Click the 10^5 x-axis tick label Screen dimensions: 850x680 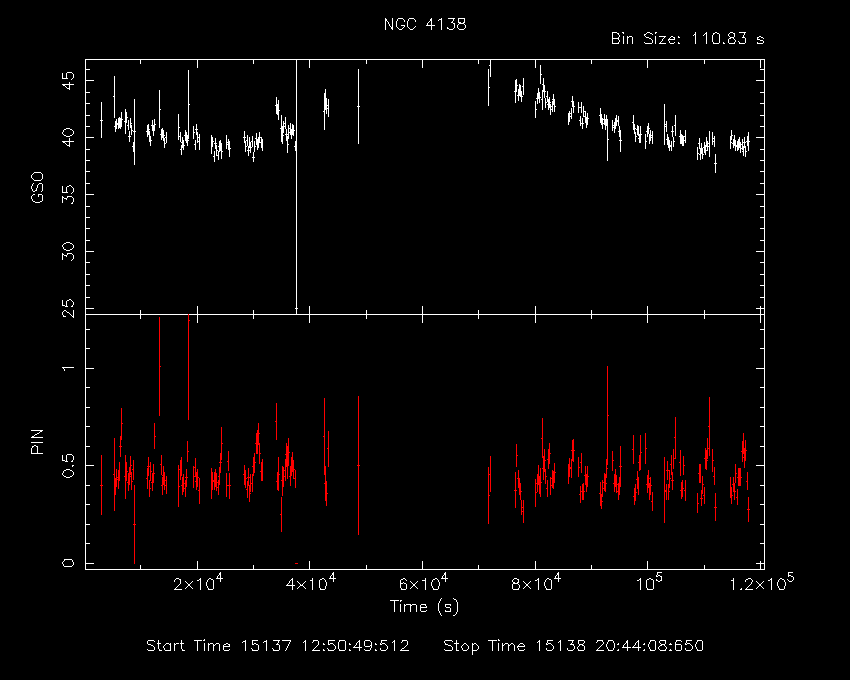coord(648,582)
